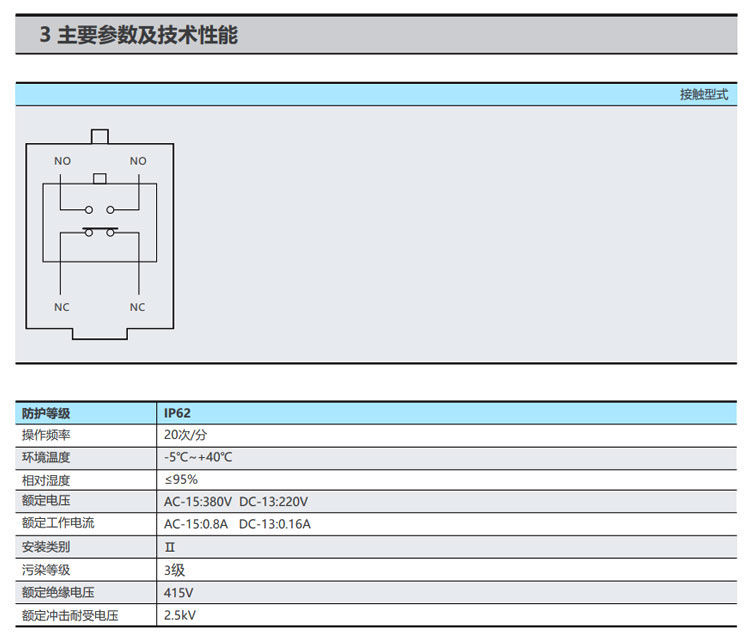
Task: Select the AC-15:380V rated voltage text
Action: 198,501
